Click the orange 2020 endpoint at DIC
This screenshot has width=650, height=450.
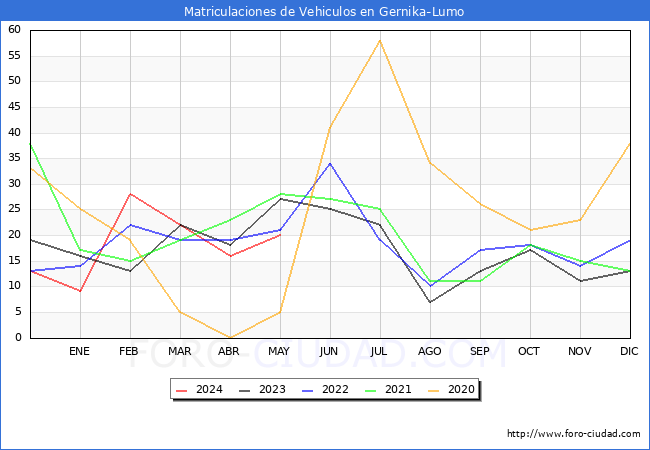click(630, 143)
